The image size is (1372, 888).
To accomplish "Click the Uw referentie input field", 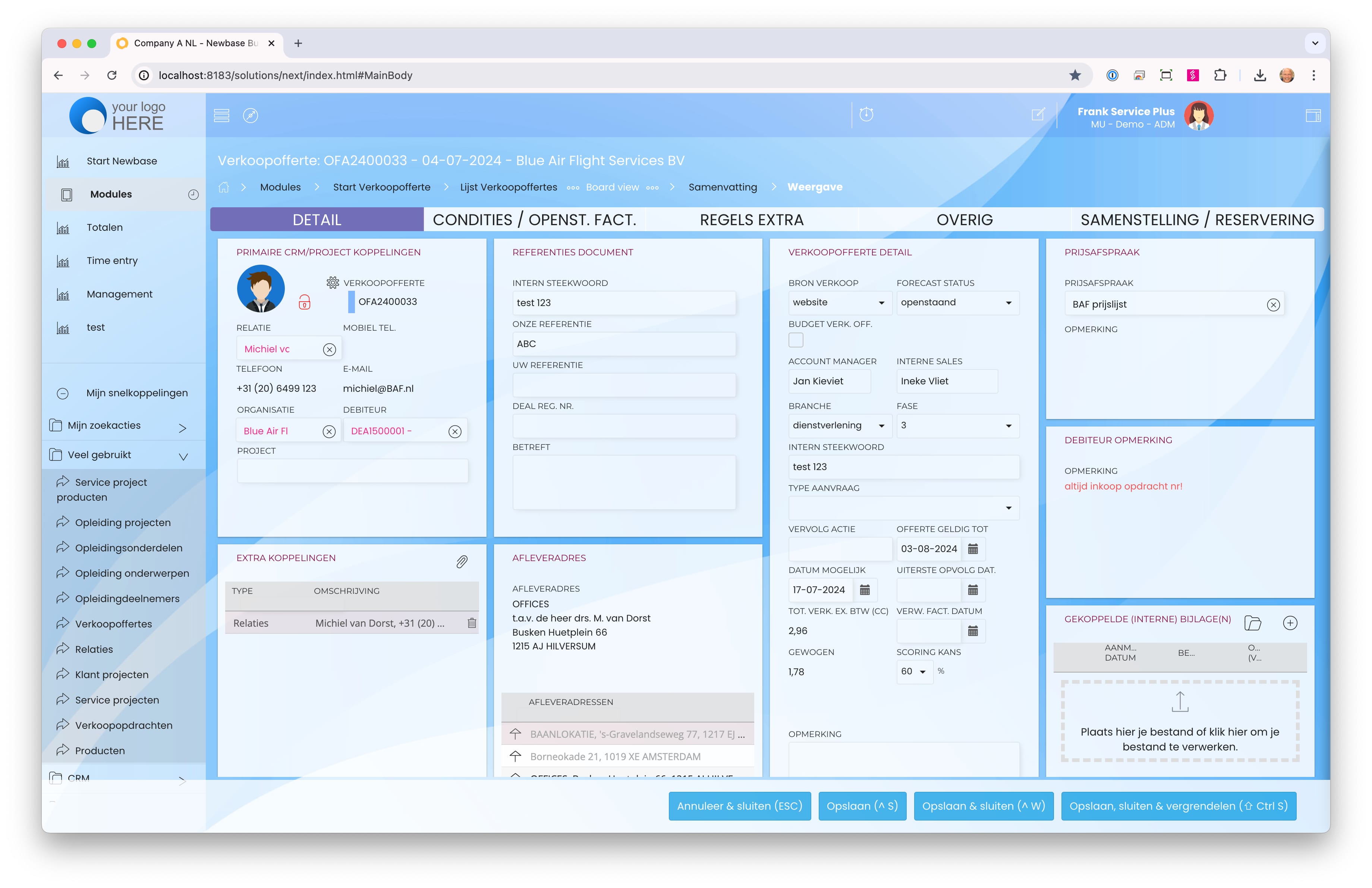I will (624, 385).
